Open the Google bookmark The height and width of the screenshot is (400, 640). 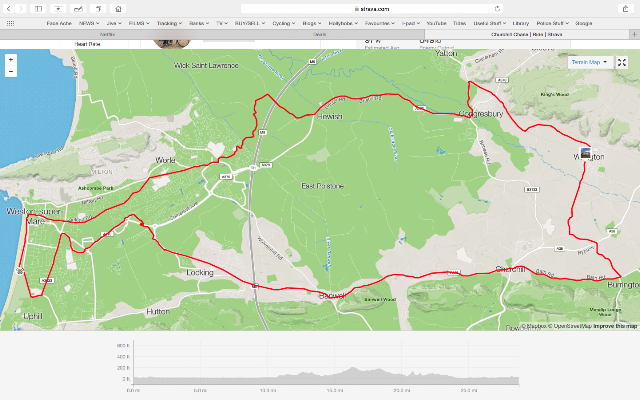[584, 23]
